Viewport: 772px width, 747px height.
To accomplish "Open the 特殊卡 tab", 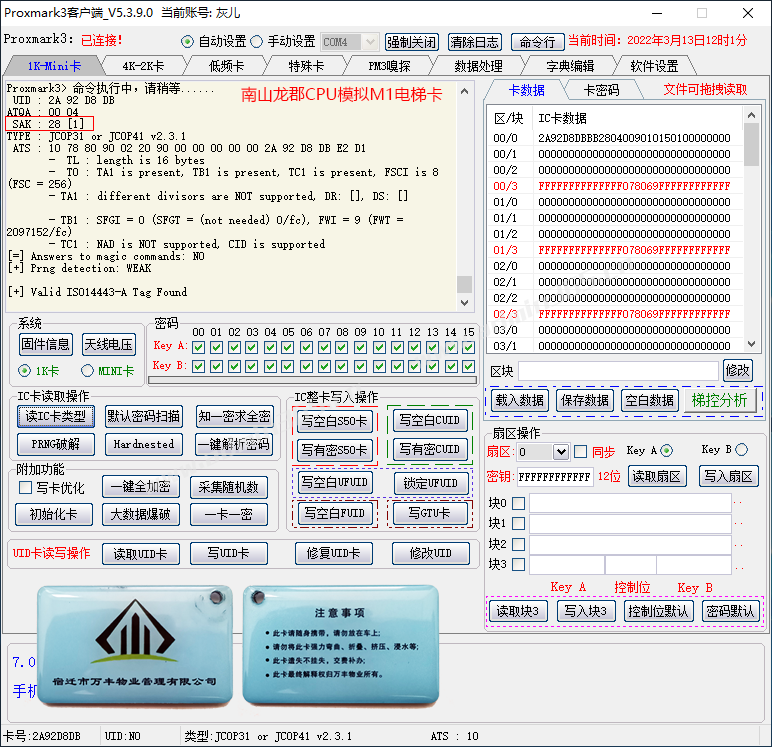I will click(306, 66).
